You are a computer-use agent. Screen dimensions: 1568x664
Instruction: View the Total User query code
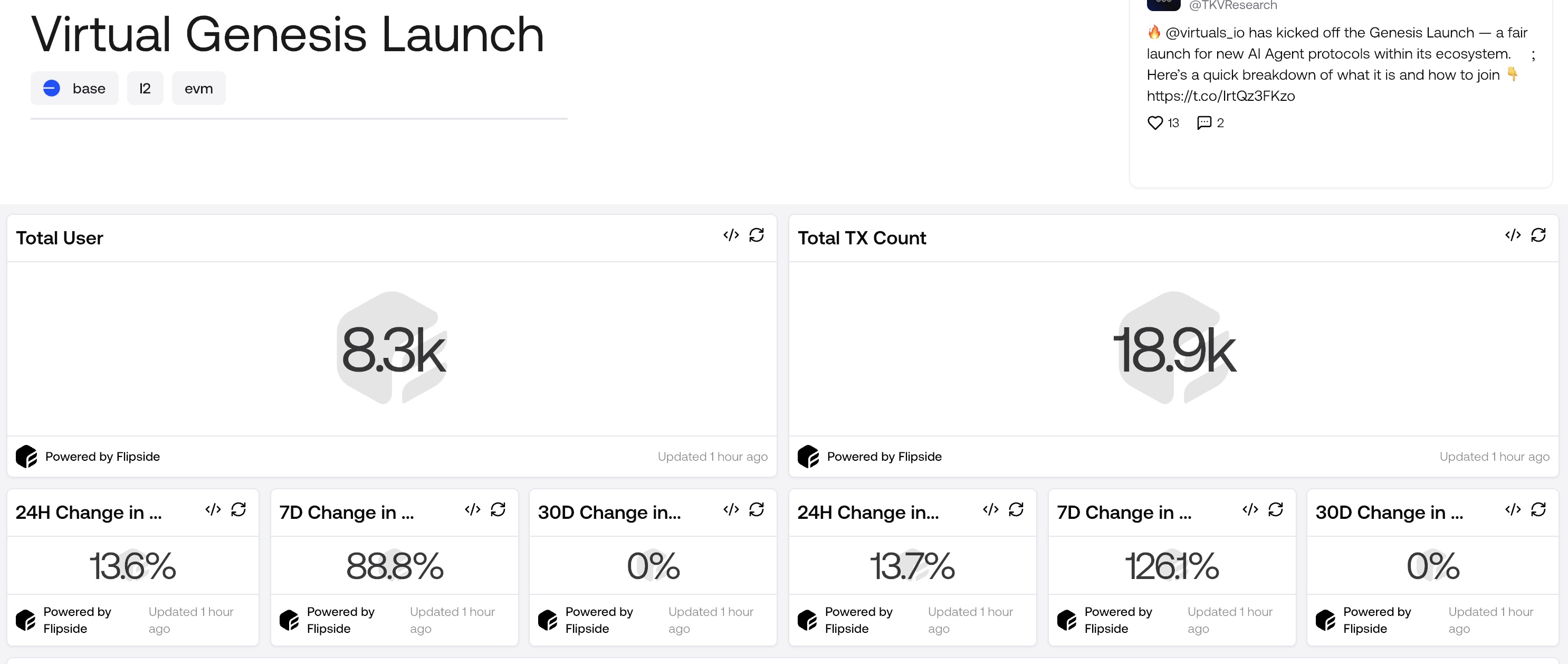[x=731, y=235]
